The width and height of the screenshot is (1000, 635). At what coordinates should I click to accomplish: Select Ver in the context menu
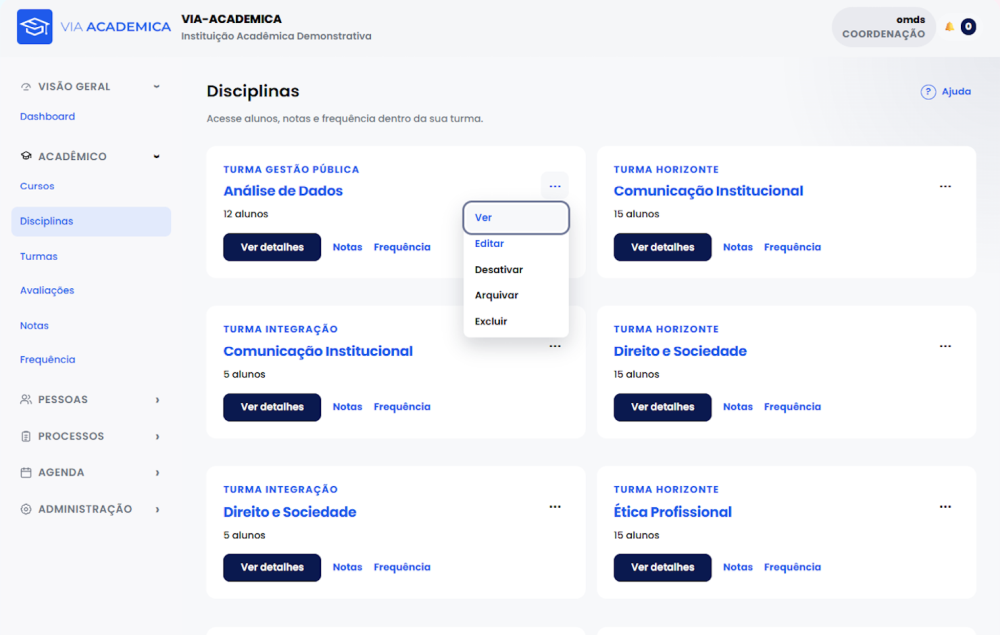tap(516, 218)
